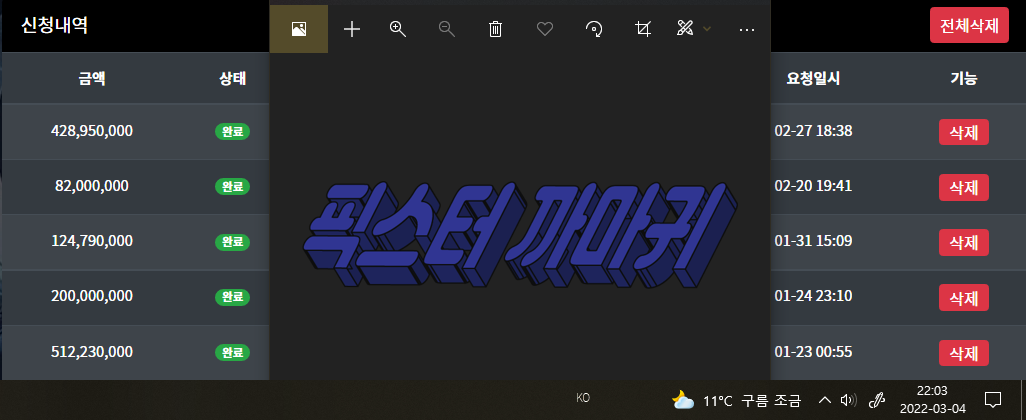Zoom out with the magnifier minus icon

(447, 29)
